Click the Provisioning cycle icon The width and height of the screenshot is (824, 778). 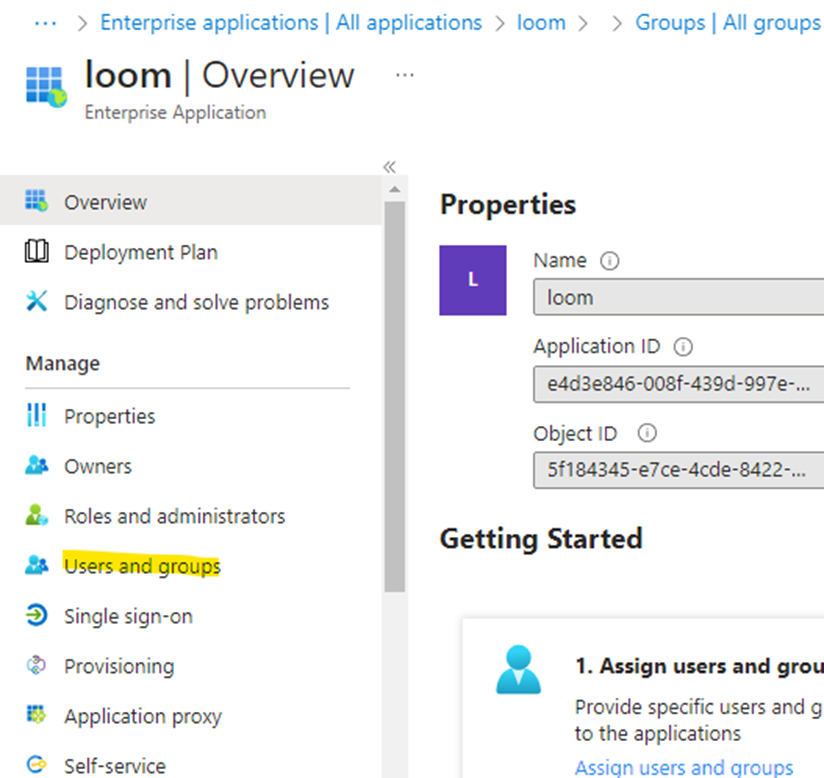[x=36, y=665]
